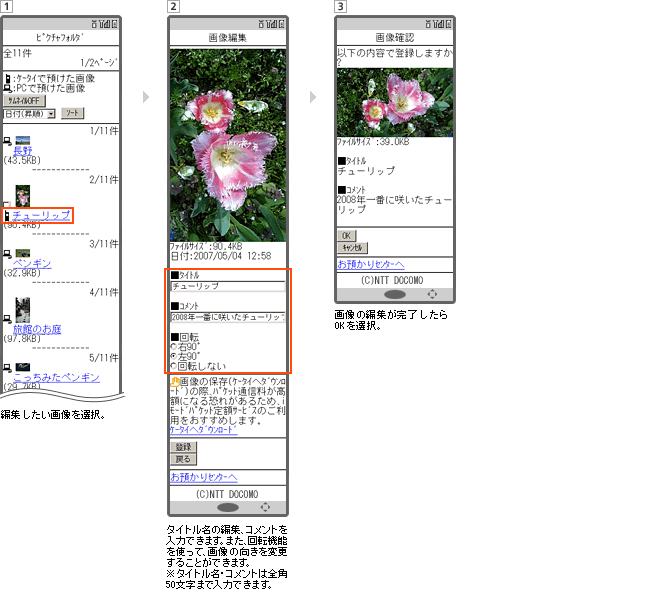The height and width of the screenshot is (589, 648).
Task: Click status bar signal icons on ピクチャフォルダ phone
Action: (104, 24)
